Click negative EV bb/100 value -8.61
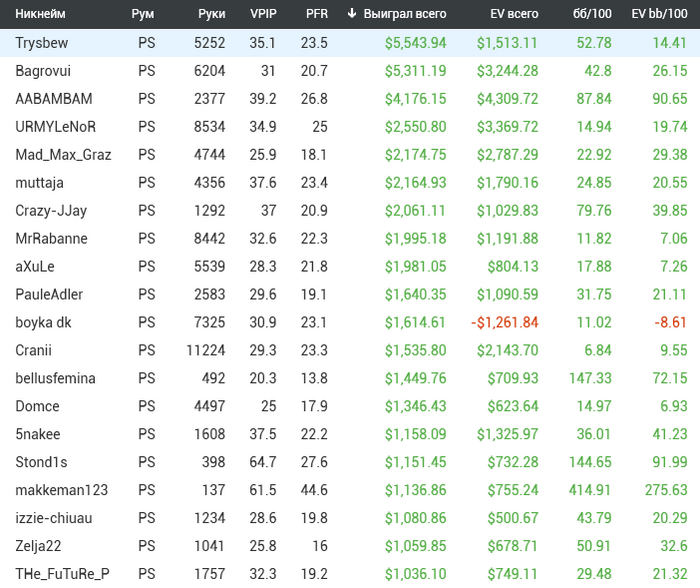The image size is (700, 588). pyautogui.click(x=671, y=322)
